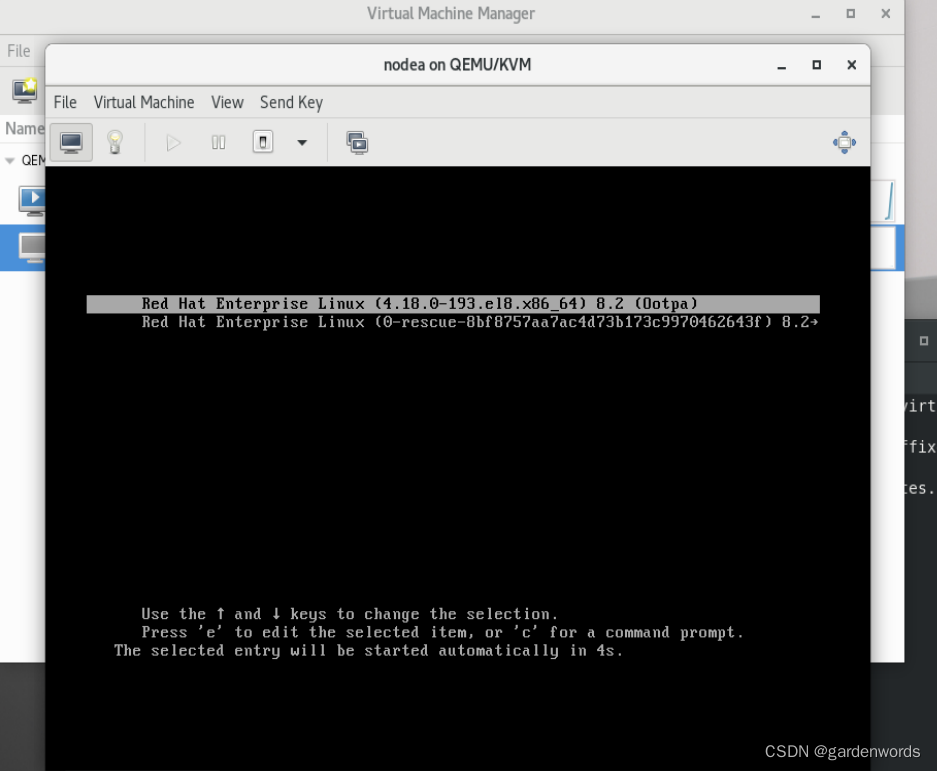This screenshot has width=937, height=771.
Task: Open shutdown options dropdown arrow
Action: point(302,142)
